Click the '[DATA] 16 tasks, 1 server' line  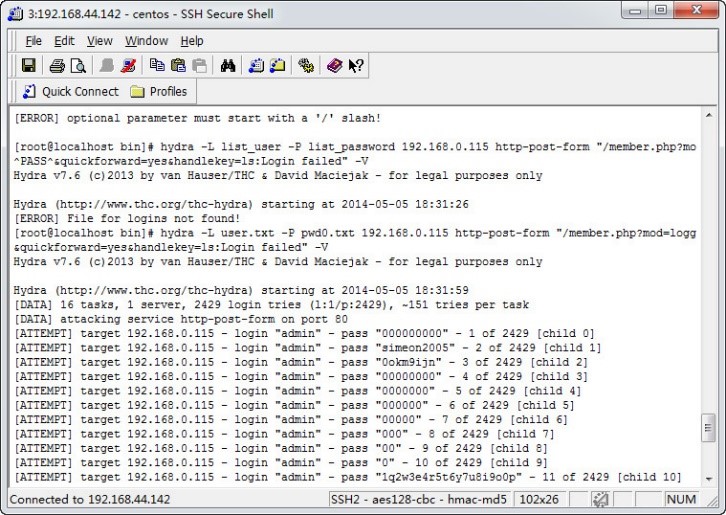271,304
